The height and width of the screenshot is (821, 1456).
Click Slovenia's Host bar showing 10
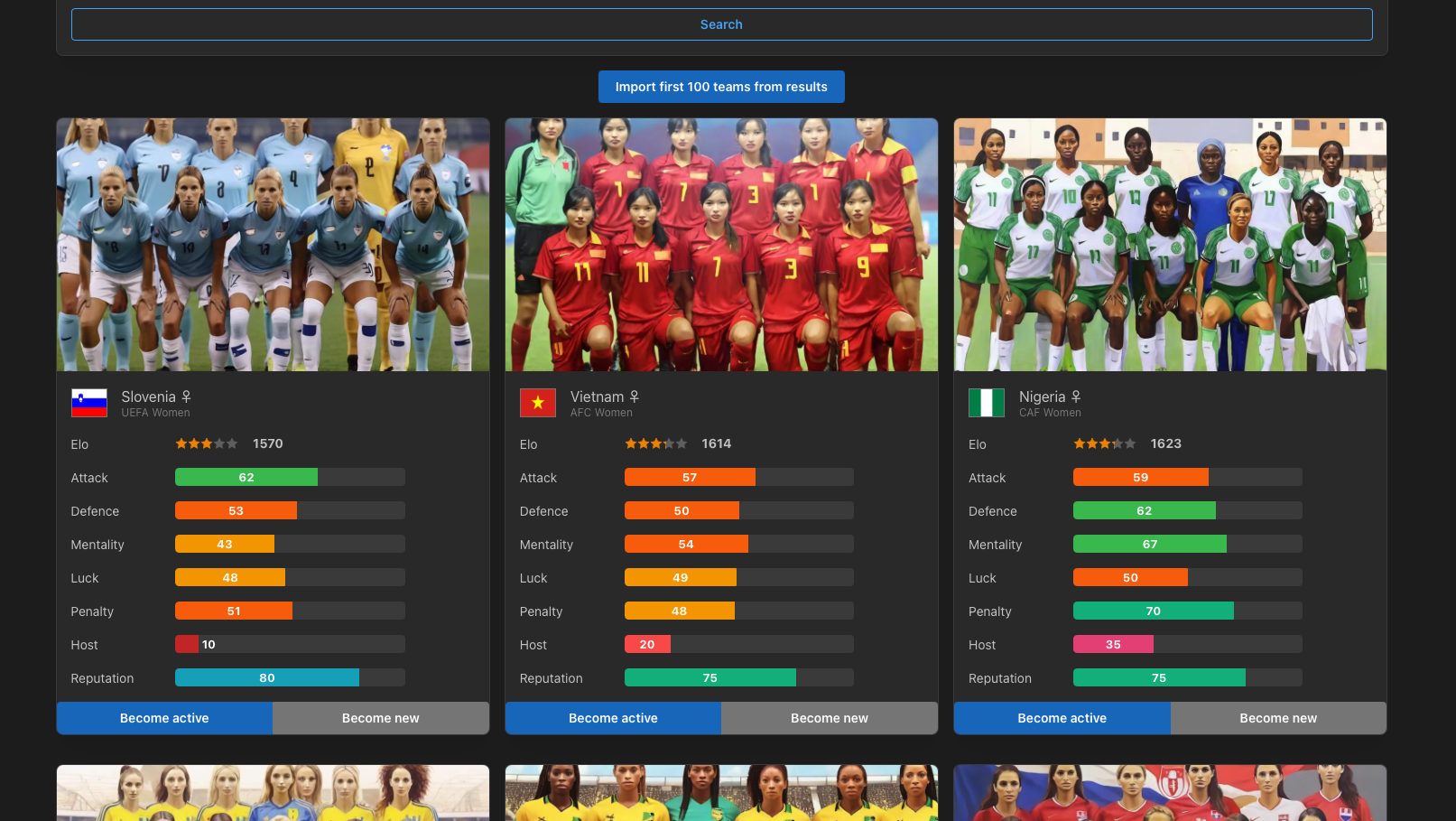[x=290, y=644]
